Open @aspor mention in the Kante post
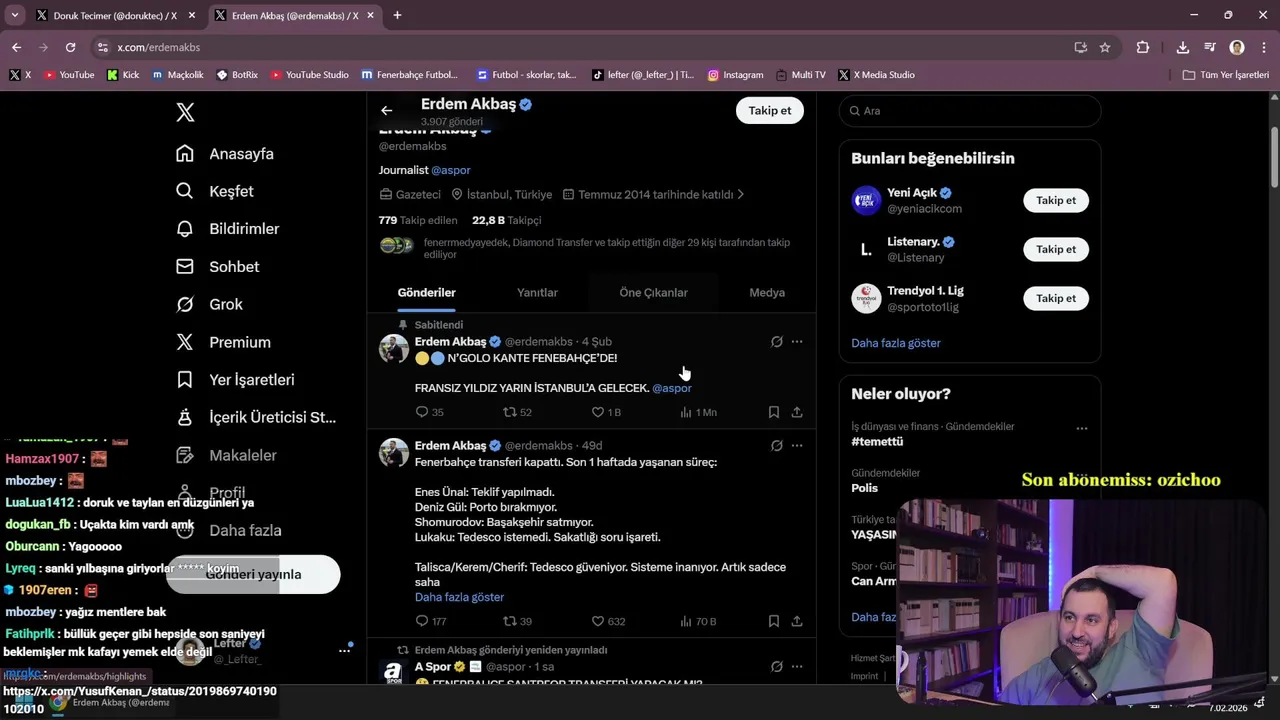1280x720 pixels. tap(672, 388)
